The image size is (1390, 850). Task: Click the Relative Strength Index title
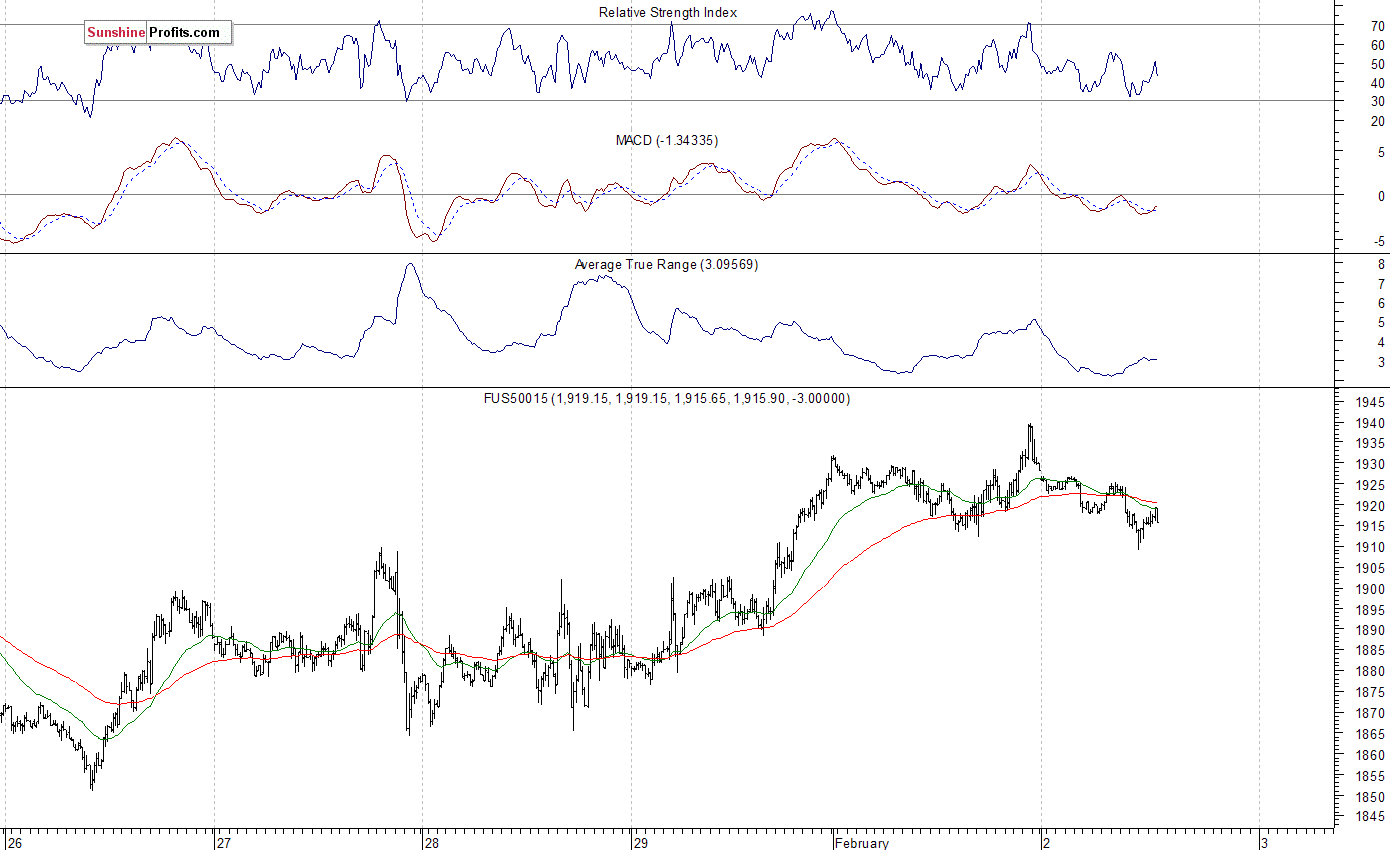pos(668,12)
